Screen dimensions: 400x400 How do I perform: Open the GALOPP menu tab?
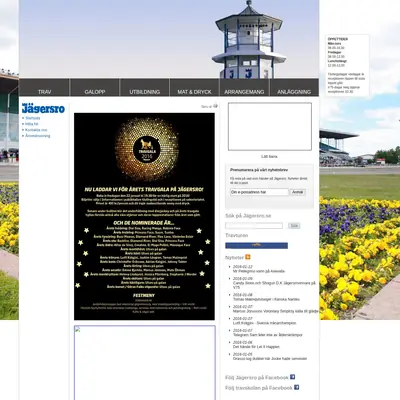coord(95,88)
